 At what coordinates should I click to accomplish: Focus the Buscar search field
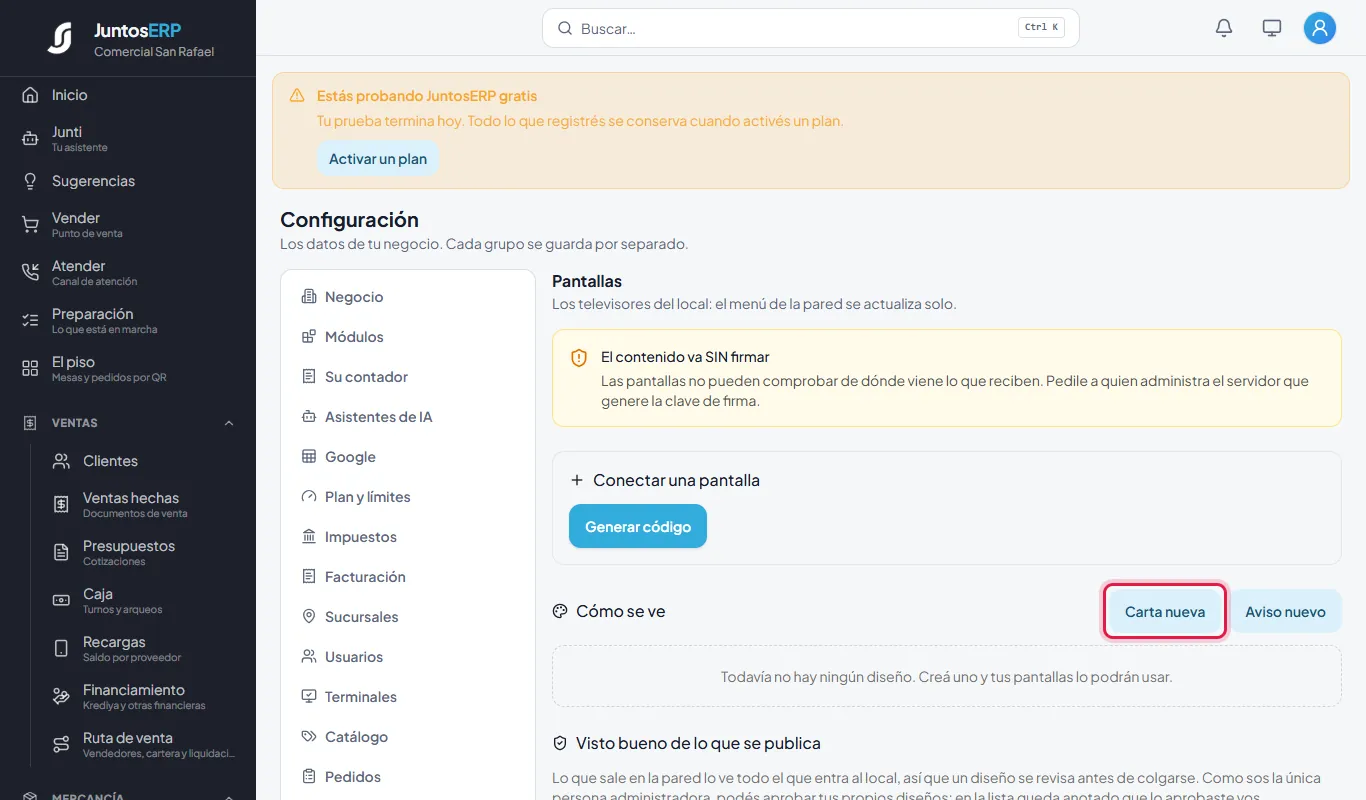[811, 28]
